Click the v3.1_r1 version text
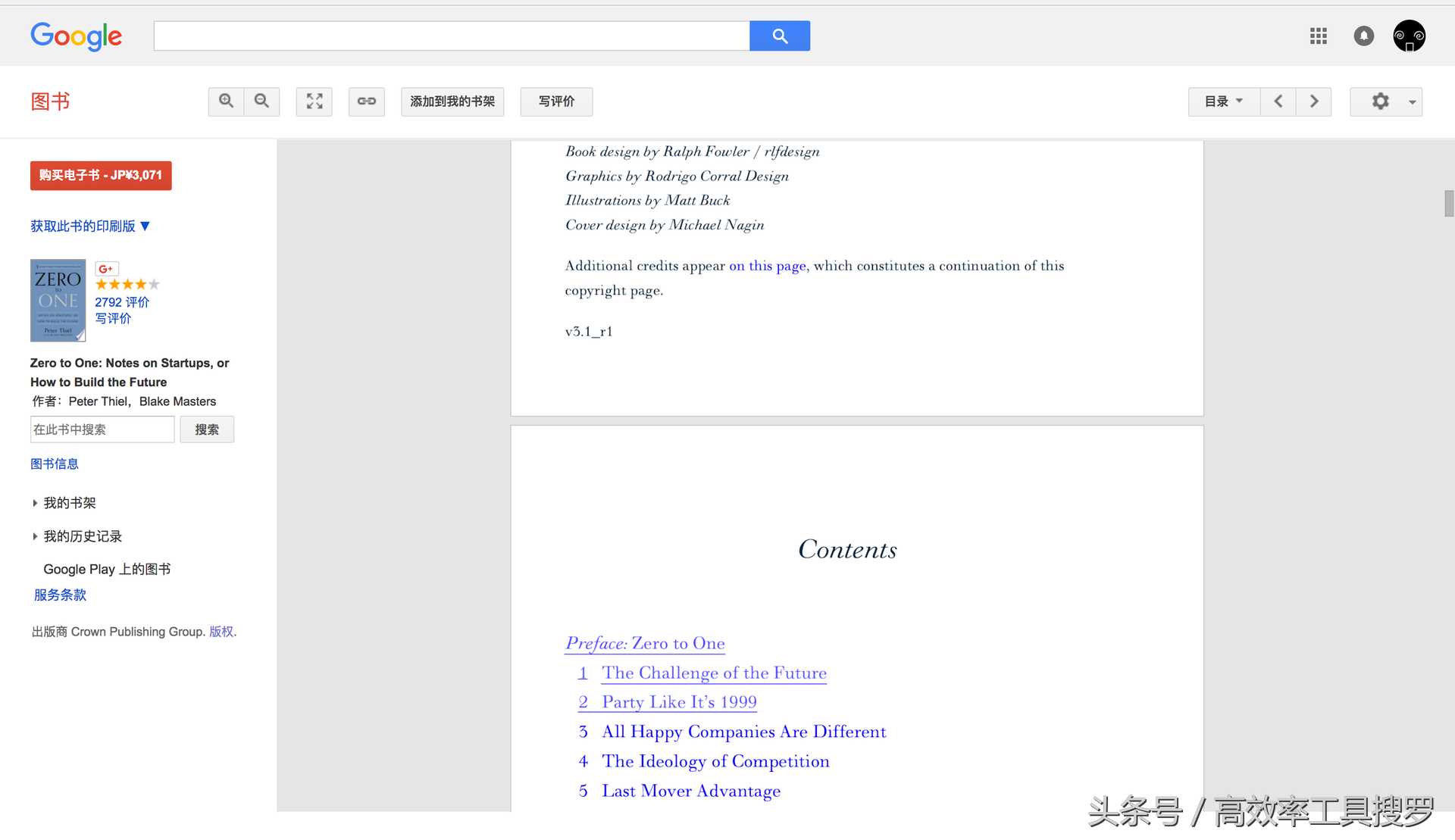Image resolution: width=1455 pixels, height=840 pixels. pyautogui.click(x=589, y=331)
